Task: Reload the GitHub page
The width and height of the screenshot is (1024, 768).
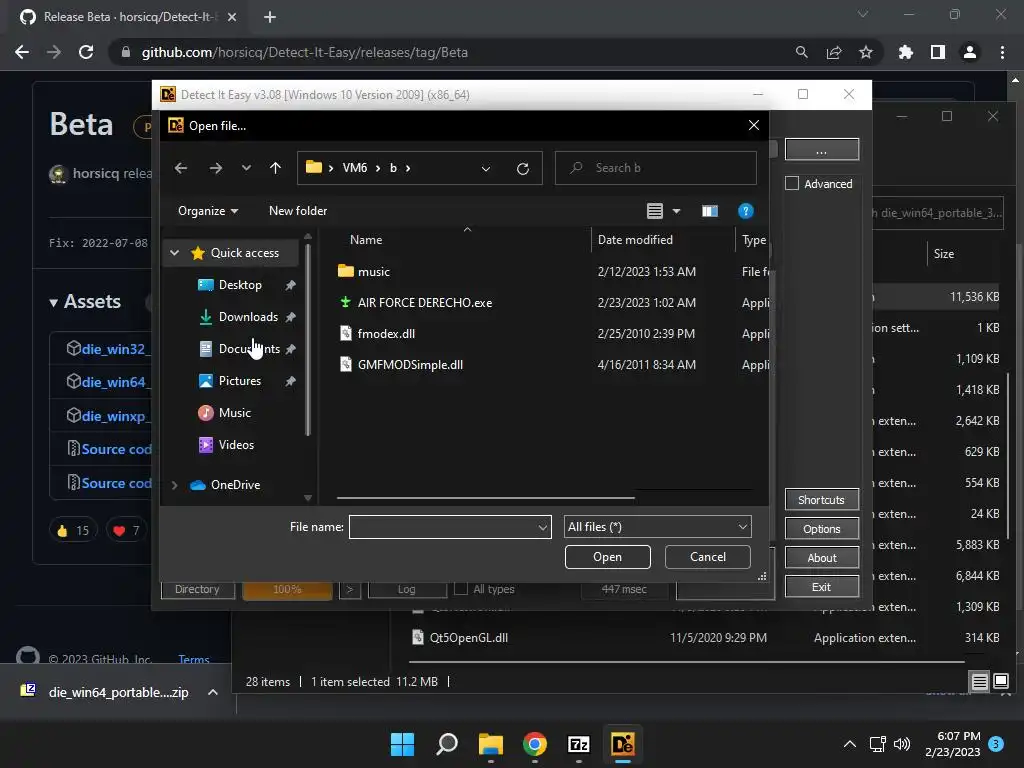Action: click(86, 52)
